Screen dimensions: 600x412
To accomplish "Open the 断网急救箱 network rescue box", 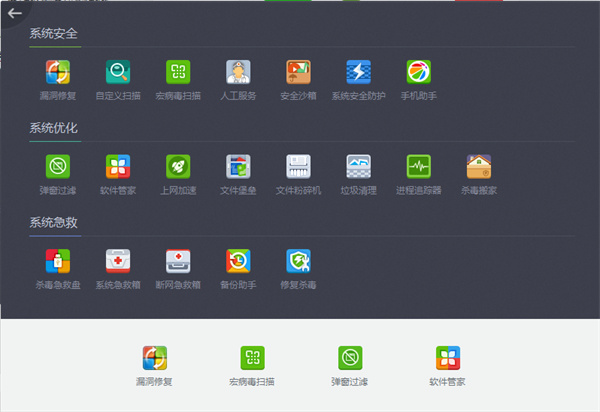I will pyautogui.click(x=178, y=261).
